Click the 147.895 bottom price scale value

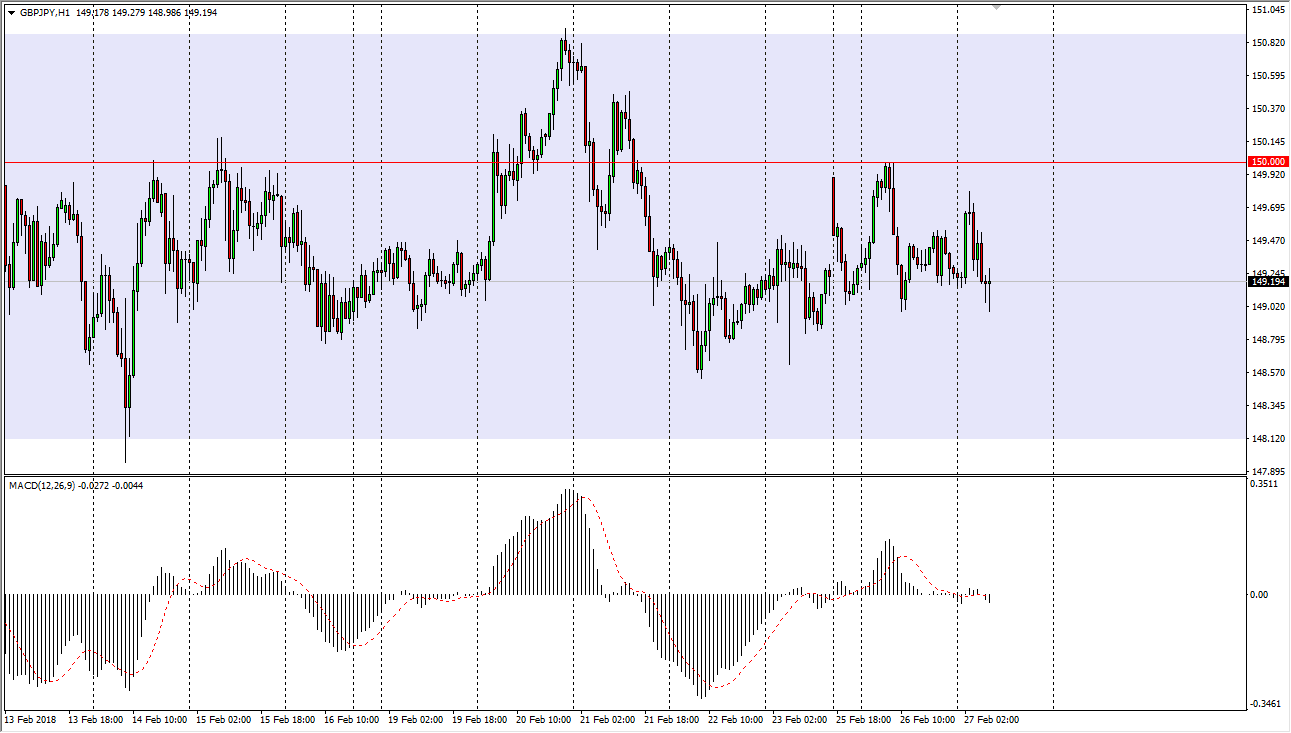[1267, 472]
